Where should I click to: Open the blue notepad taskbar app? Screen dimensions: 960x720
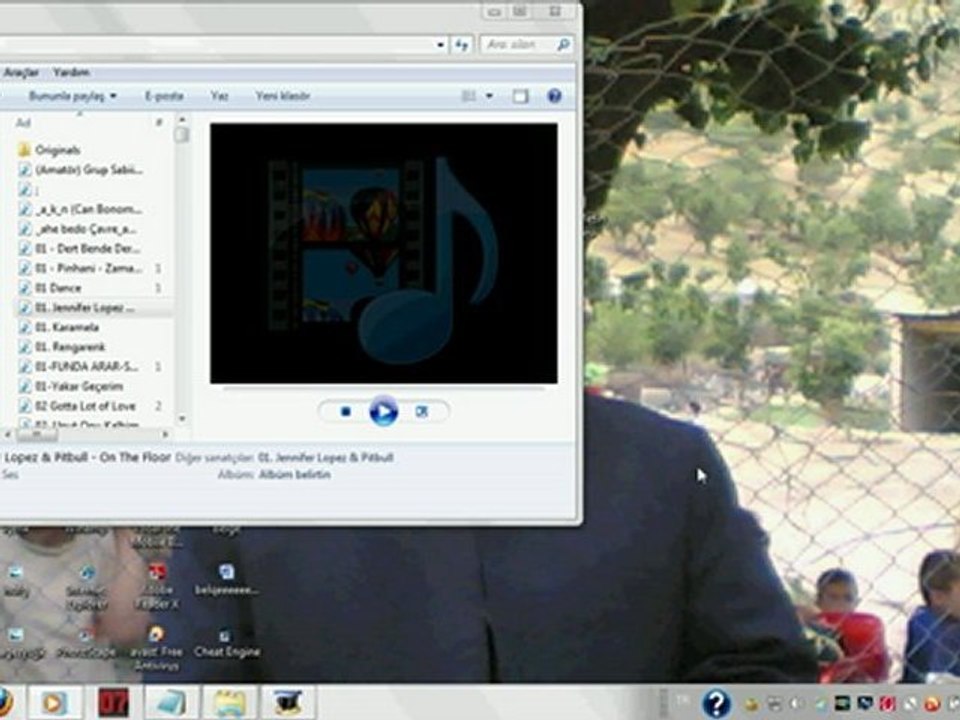coord(171,703)
